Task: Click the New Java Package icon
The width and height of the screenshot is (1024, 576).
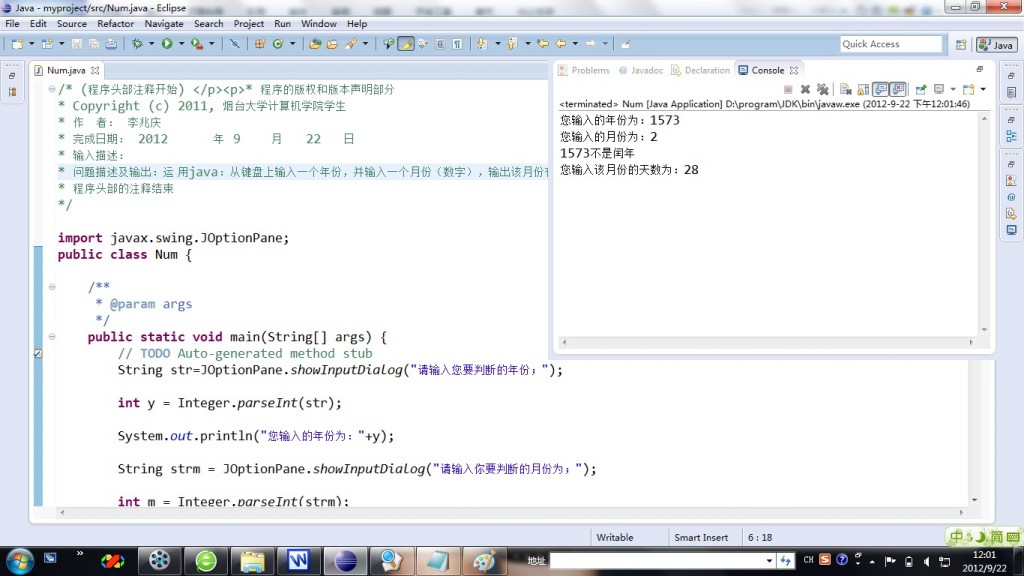Action: 260,44
